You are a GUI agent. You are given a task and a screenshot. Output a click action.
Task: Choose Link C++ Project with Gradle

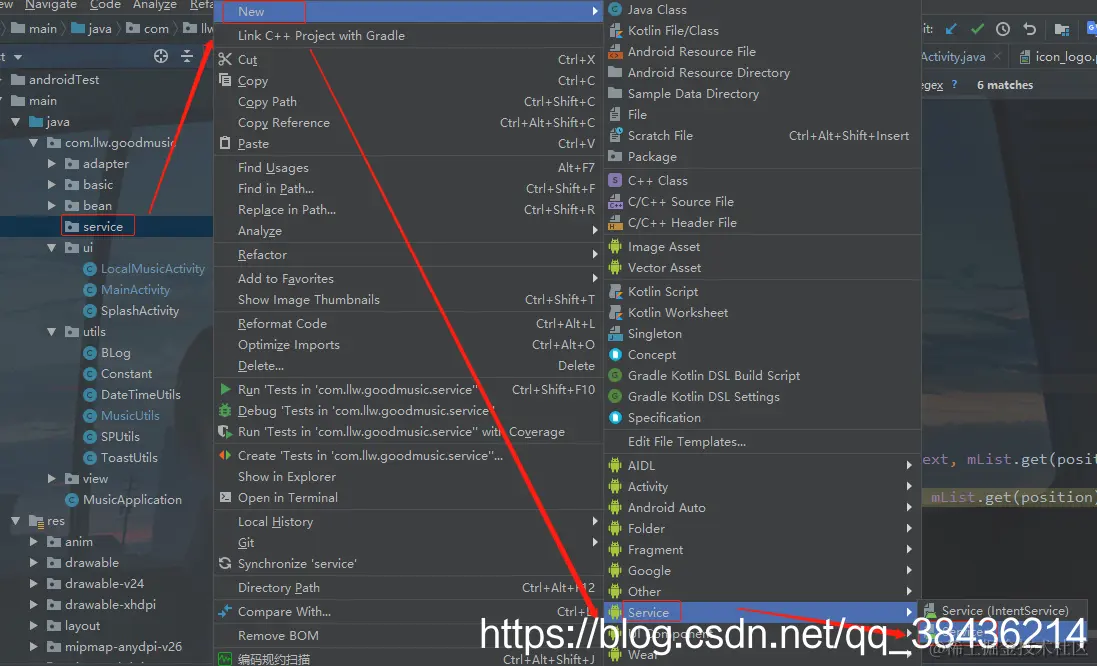(409, 36)
